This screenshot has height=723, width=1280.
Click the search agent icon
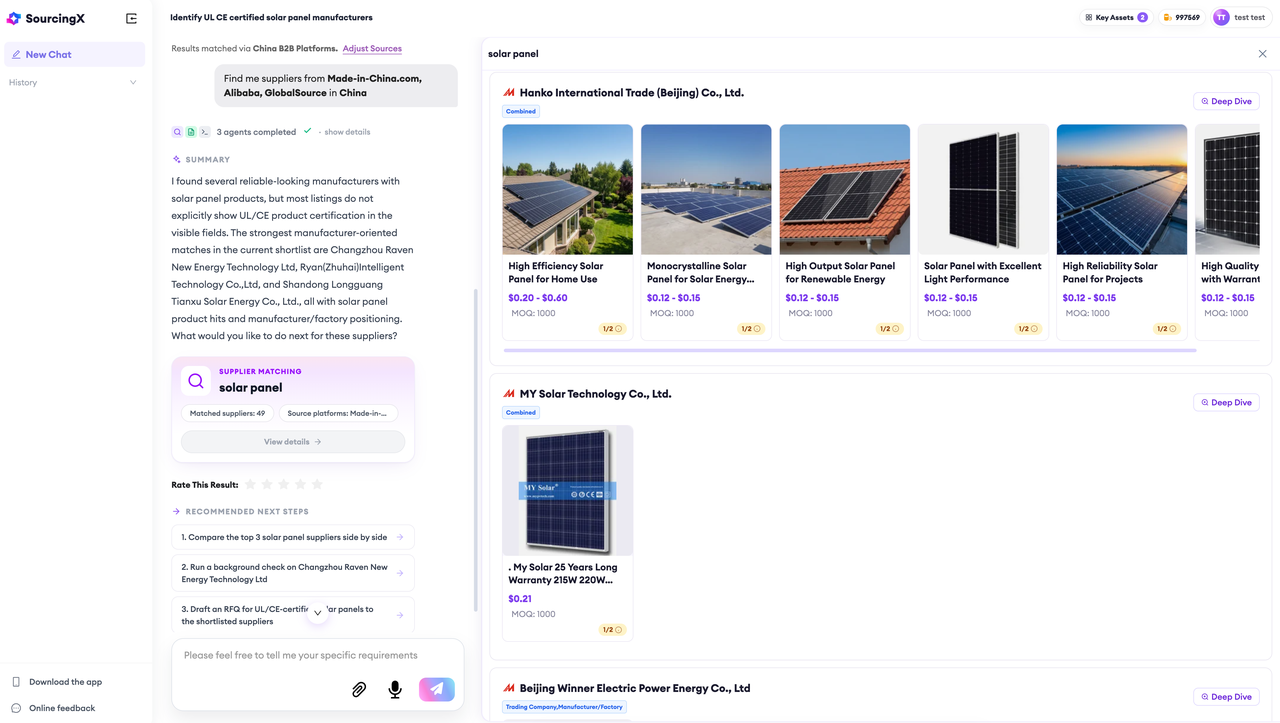[177, 132]
